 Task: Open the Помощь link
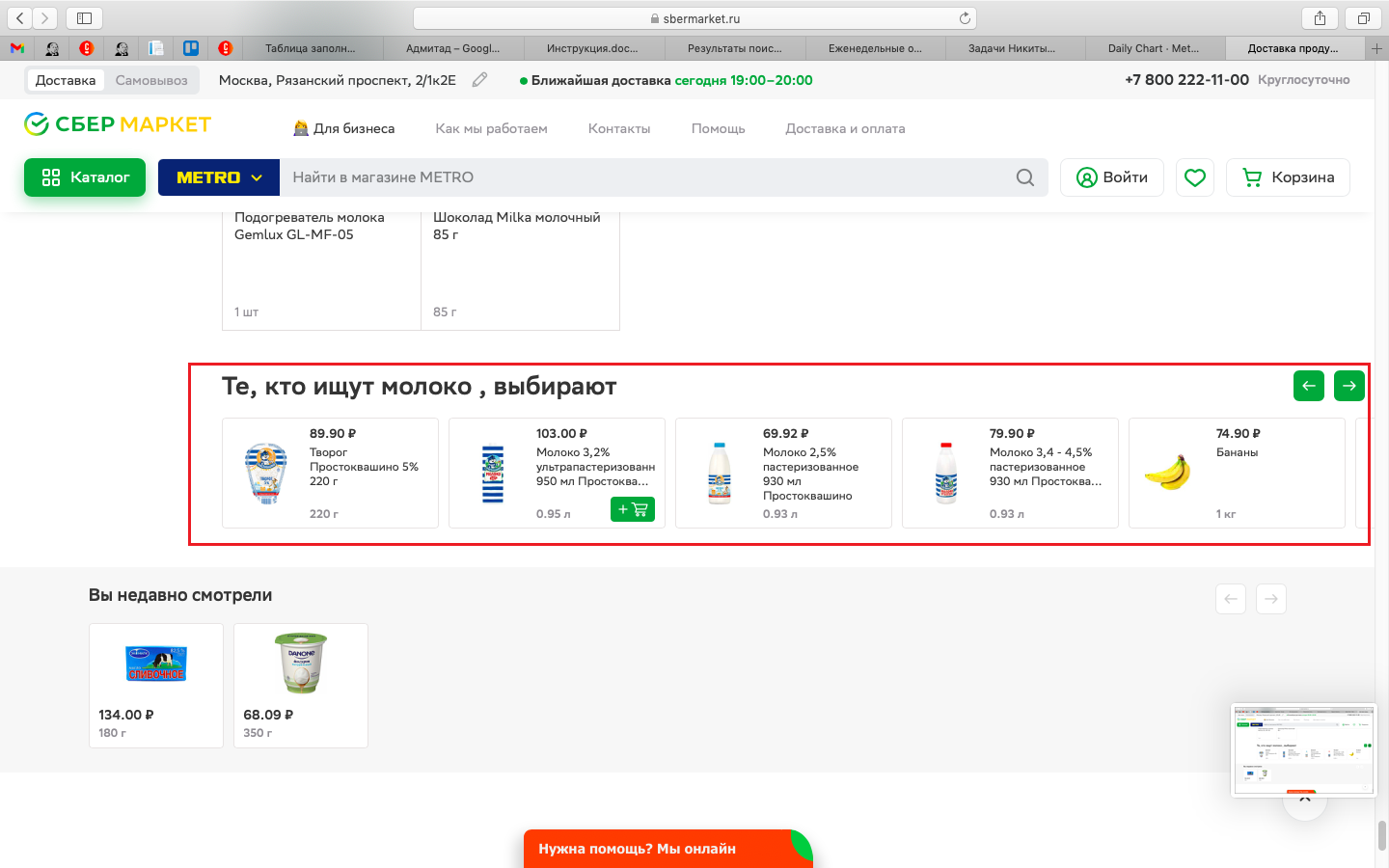pyautogui.click(x=719, y=128)
